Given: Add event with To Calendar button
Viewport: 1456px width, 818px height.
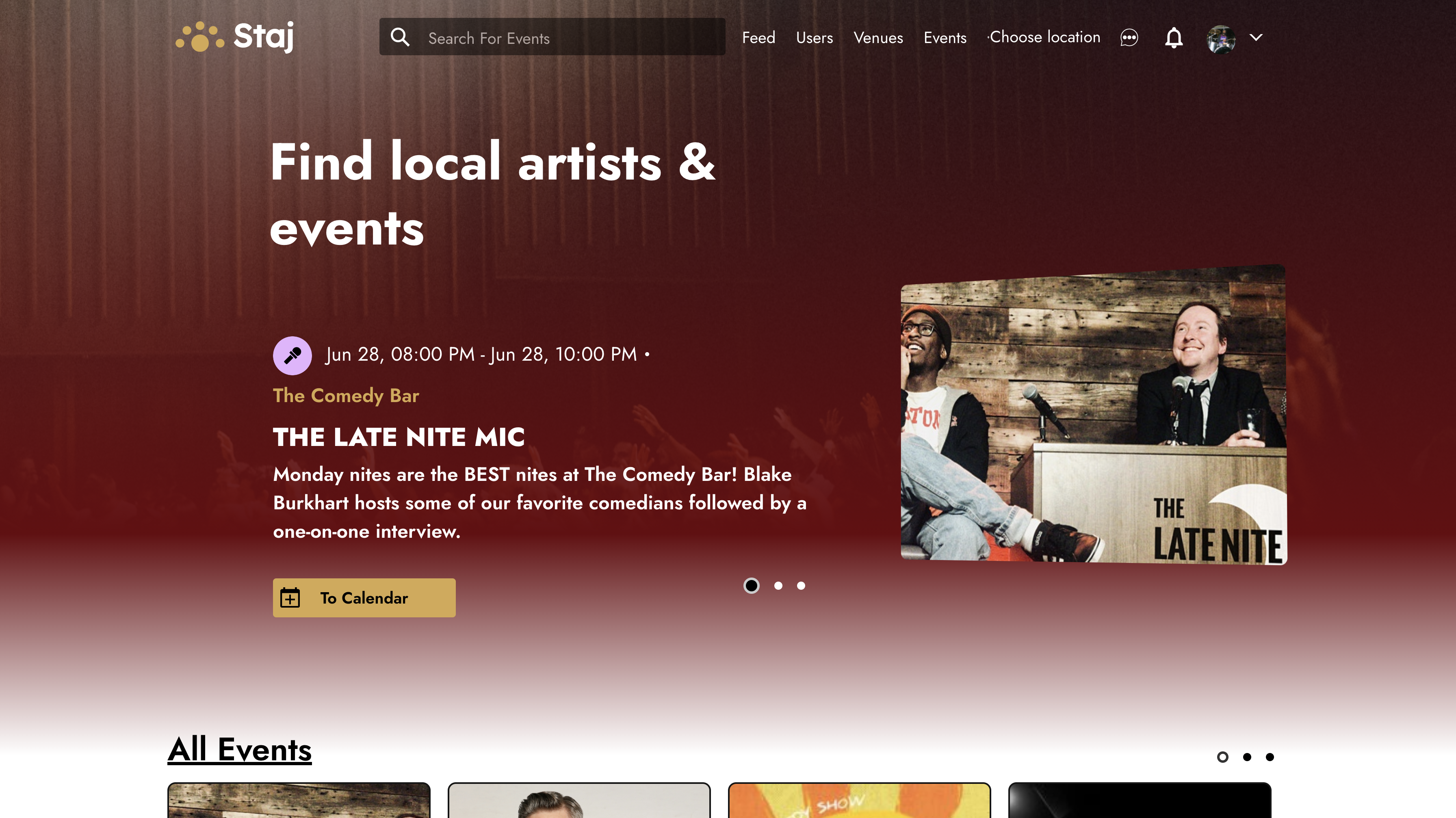Looking at the screenshot, I should coord(364,598).
